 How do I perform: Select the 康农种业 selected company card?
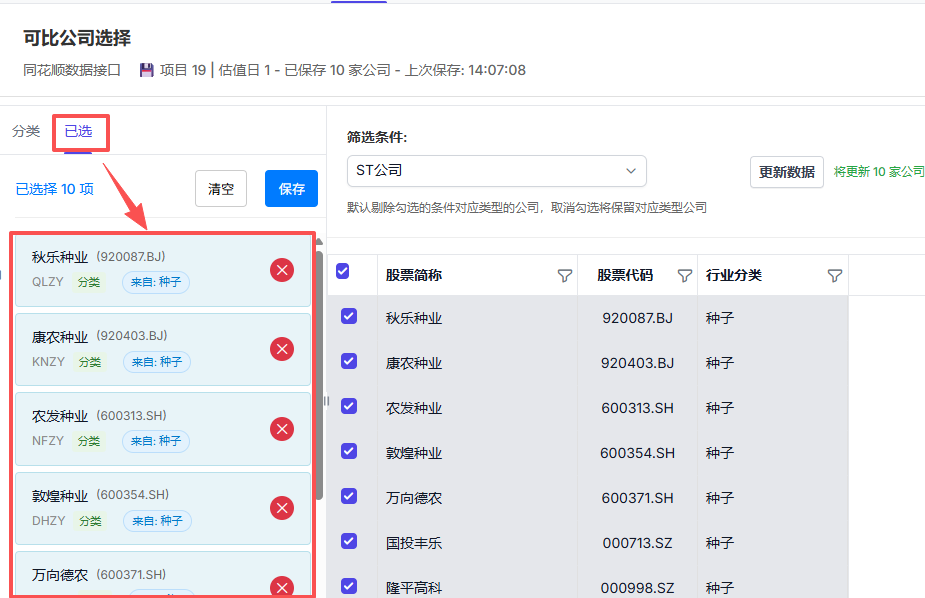click(x=163, y=349)
